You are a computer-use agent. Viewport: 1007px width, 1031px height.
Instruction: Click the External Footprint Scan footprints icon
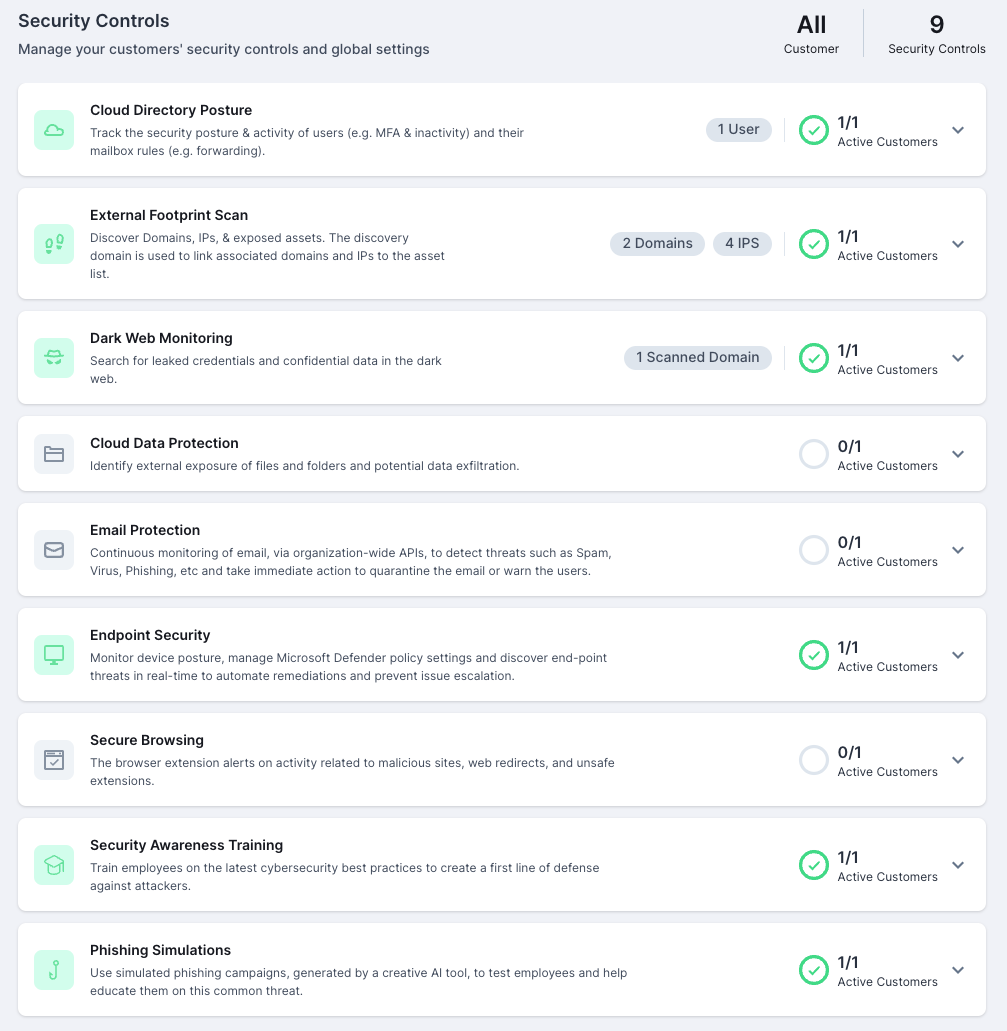point(54,244)
